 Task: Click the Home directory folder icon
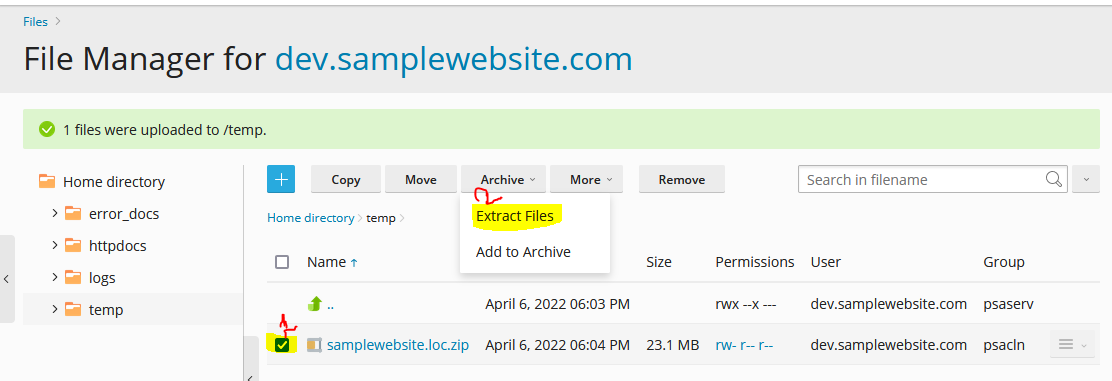47,182
